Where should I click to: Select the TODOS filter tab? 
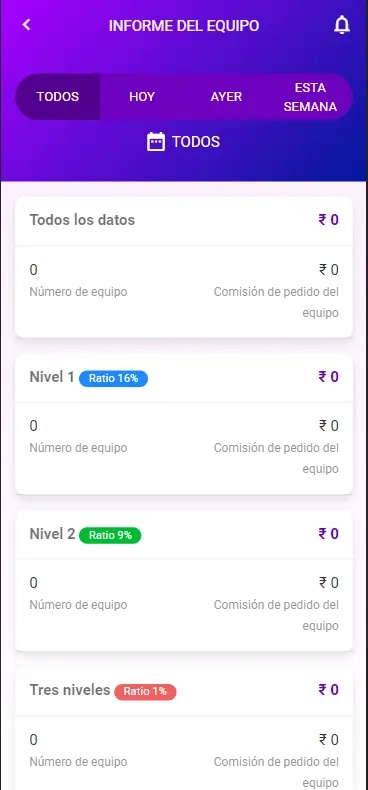(x=57, y=97)
